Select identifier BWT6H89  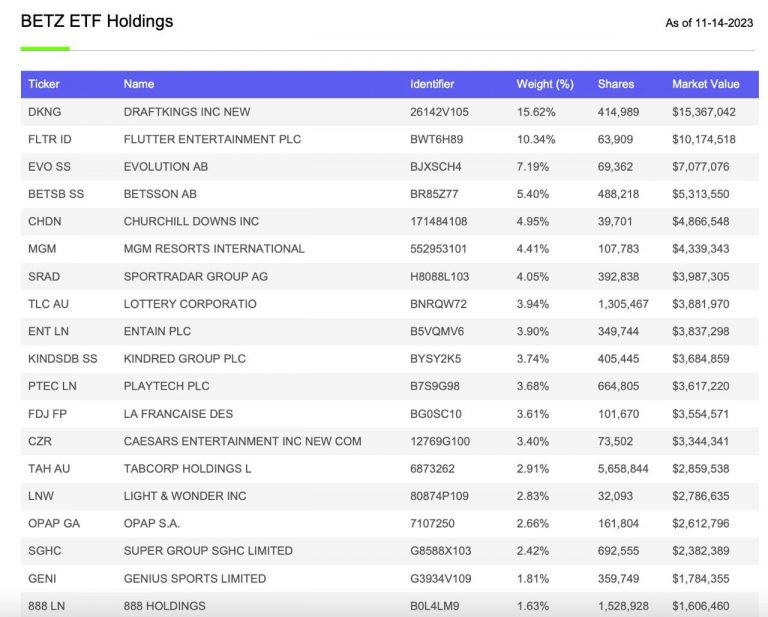point(436,140)
